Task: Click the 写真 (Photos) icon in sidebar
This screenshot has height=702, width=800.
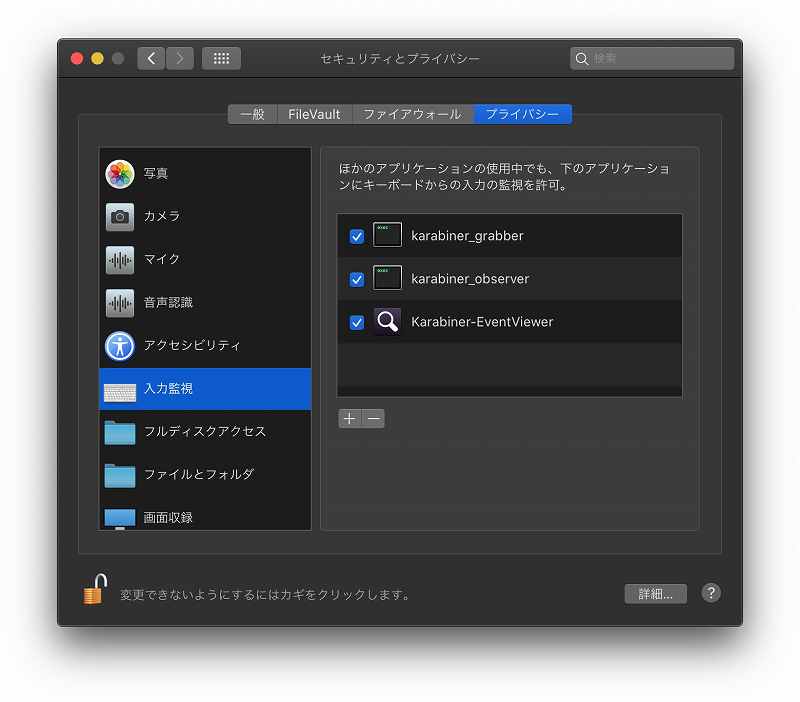Action: [119, 173]
